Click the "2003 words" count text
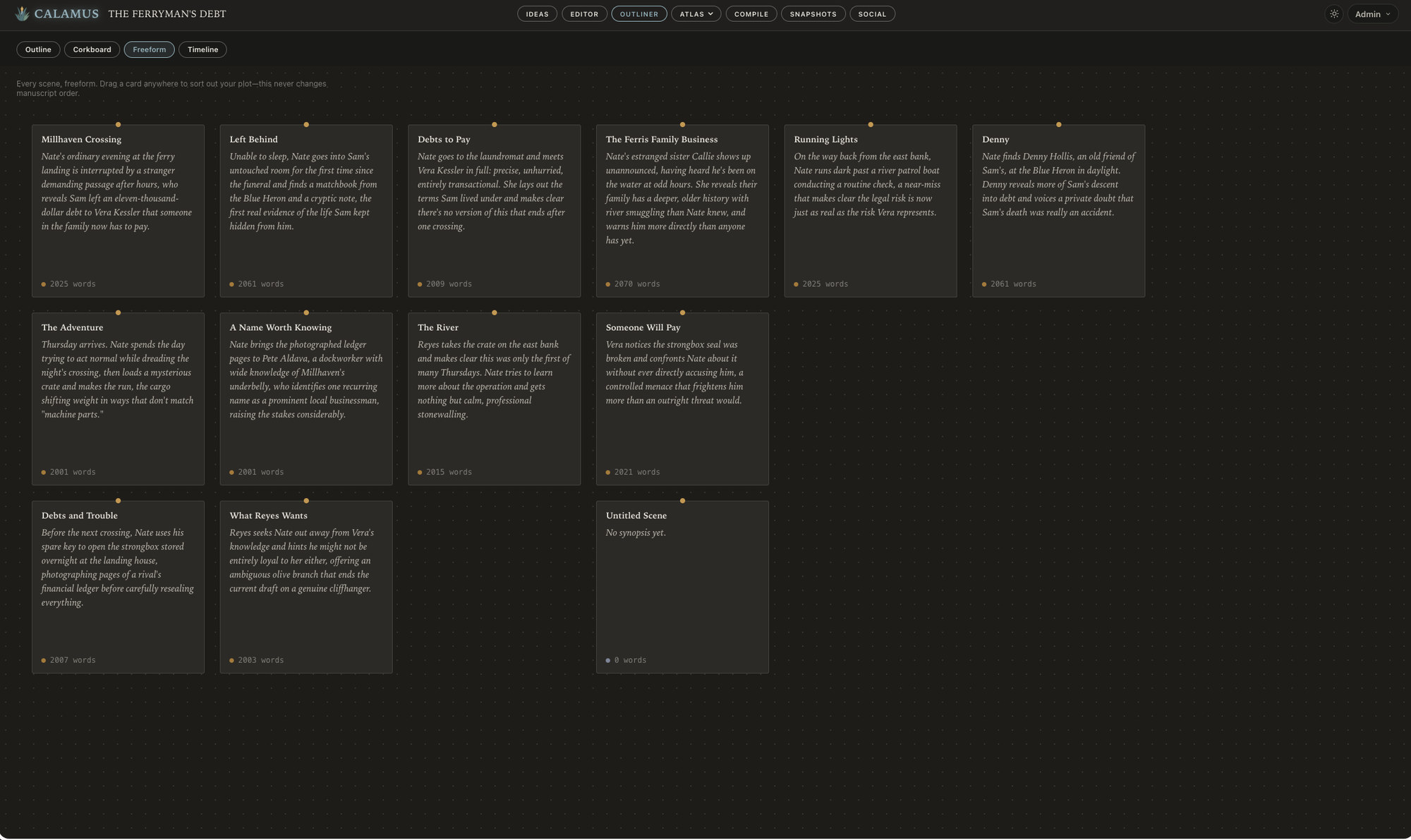Screen dimensions: 1411x840 [x=261, y=661]
